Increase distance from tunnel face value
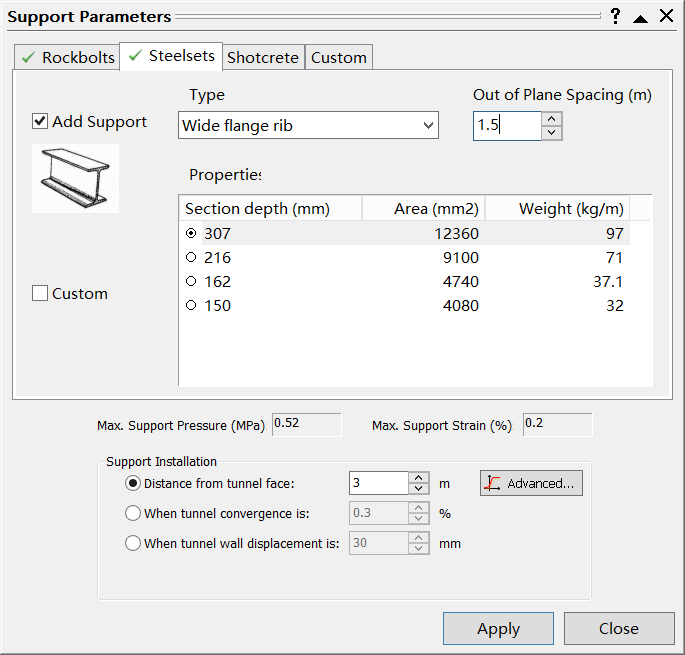685x655 pixels. [419, 478]
